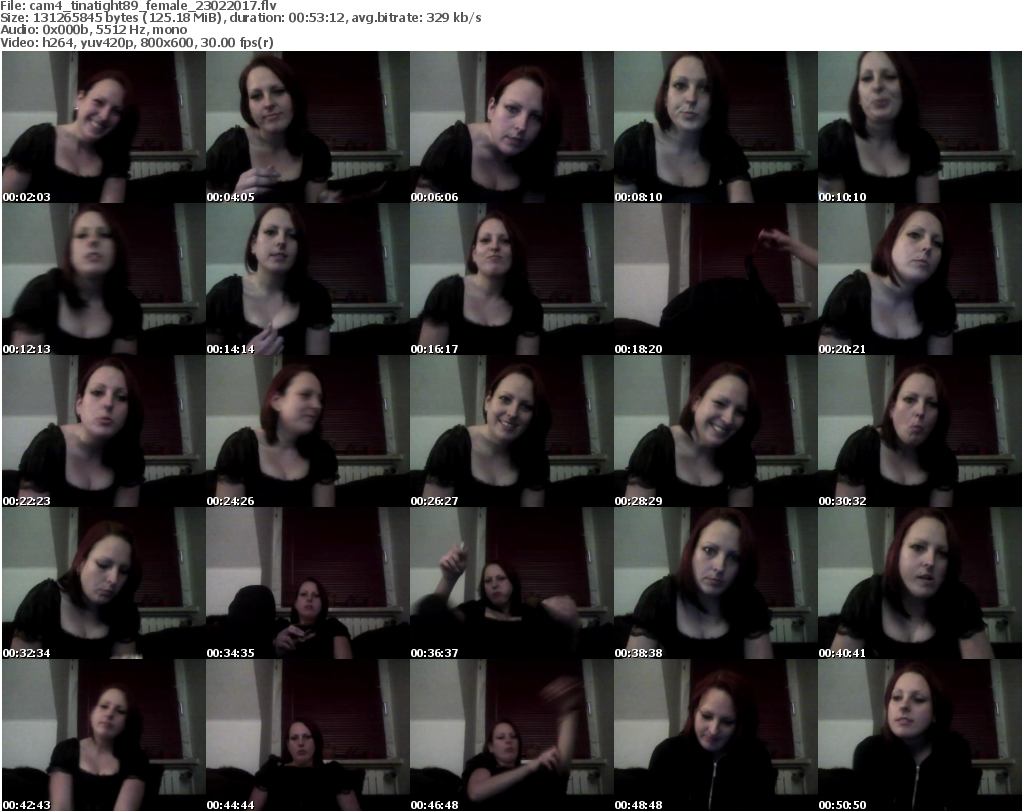Open the frame at 00:40:41
1024x811 pixels.
tap(920, 583)
